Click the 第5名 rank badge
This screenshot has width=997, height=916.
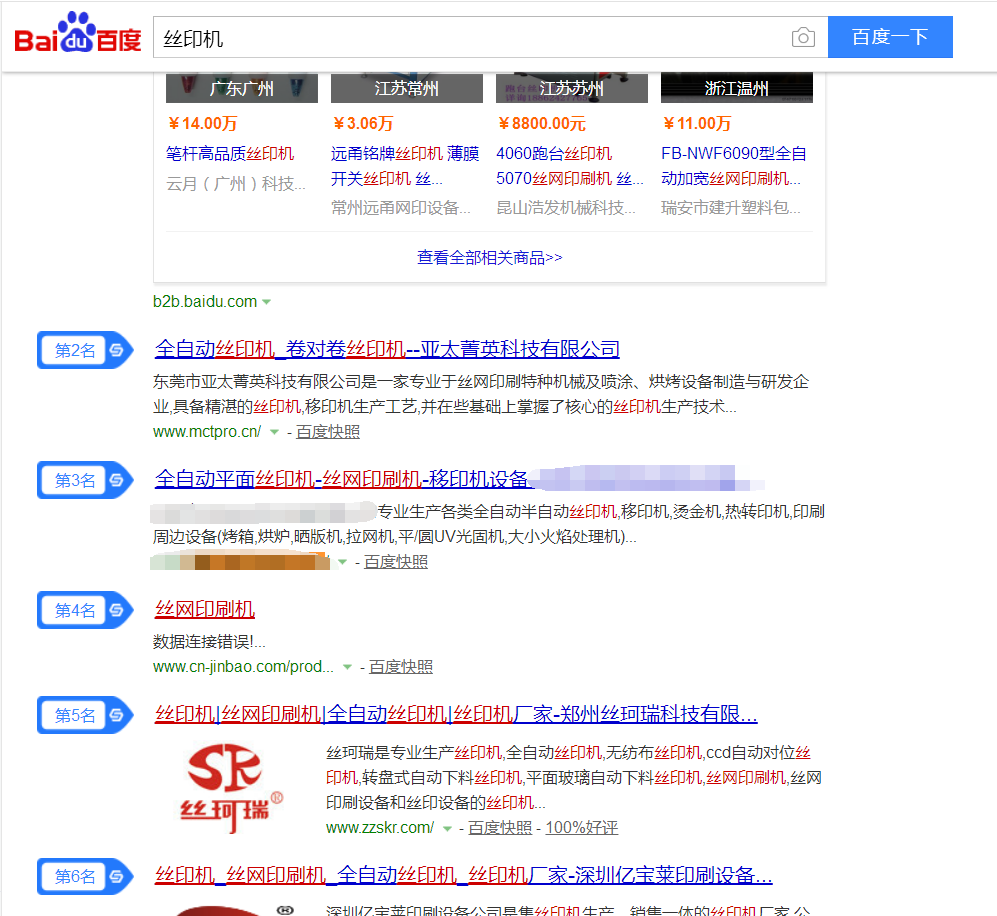pyautogui.click(x=85, y=715)
